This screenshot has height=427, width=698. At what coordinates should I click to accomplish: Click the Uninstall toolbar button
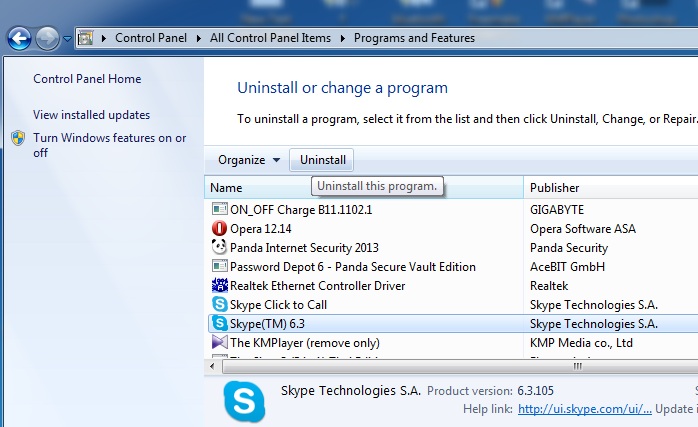(x=322, y=160)
